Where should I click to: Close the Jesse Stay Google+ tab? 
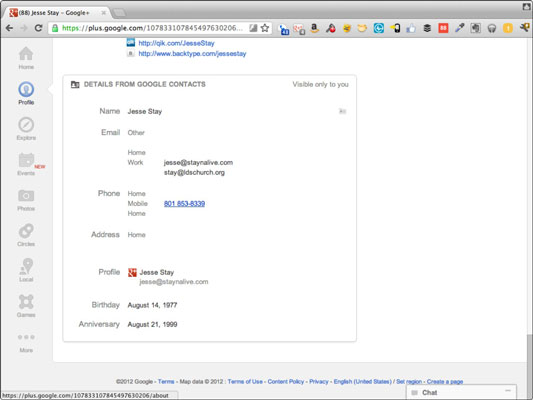pos(103,13)
